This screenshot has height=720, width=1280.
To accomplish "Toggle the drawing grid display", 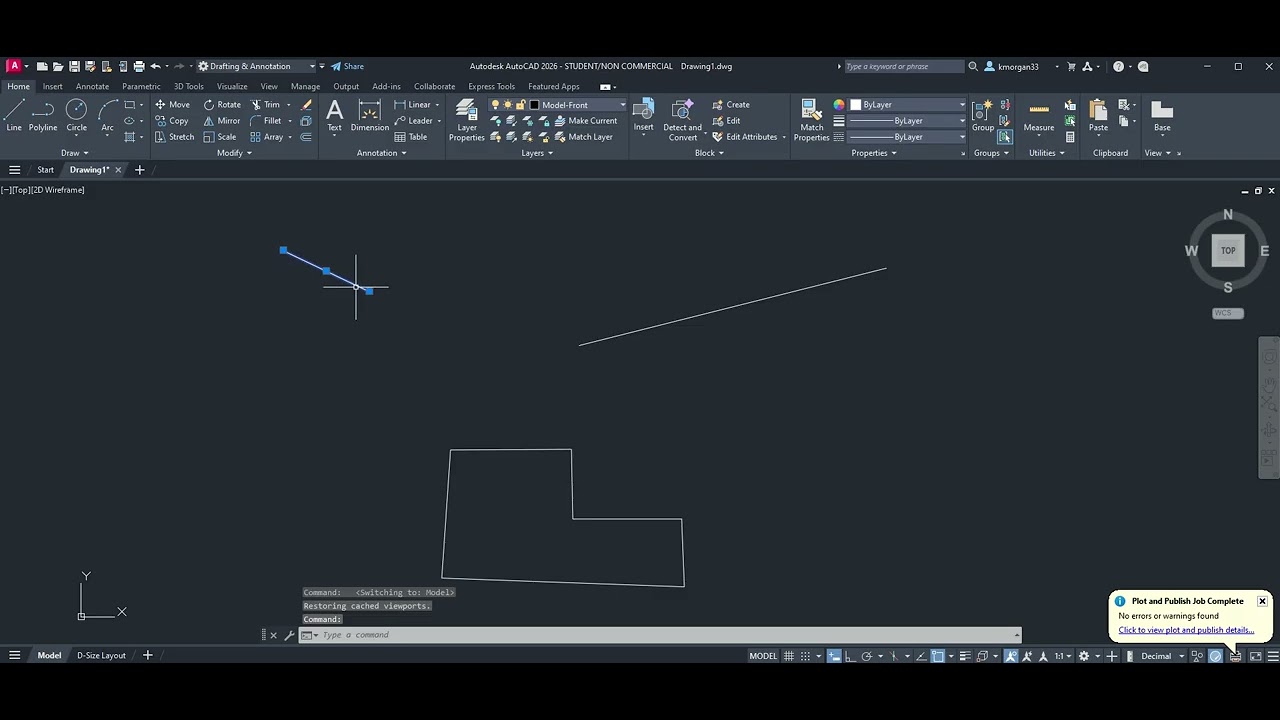I will click(789, 656).
